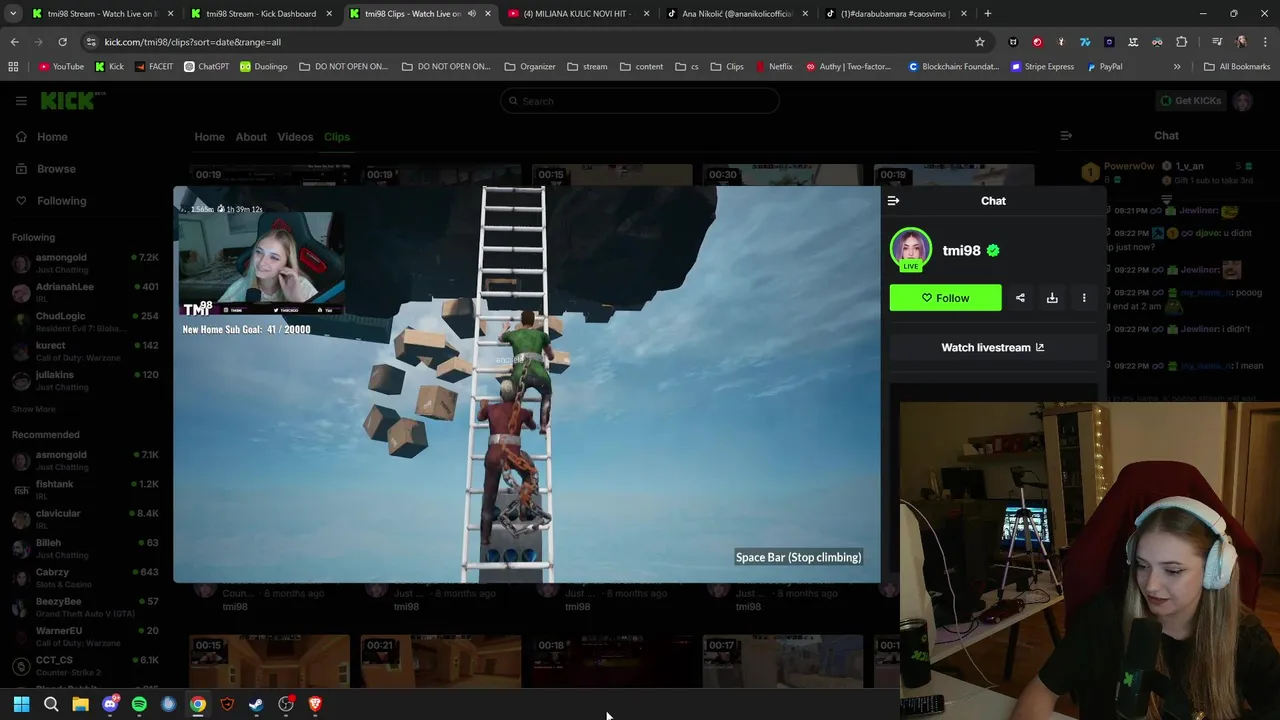
Task: Open a new browser tab
Action: [988, 14]
